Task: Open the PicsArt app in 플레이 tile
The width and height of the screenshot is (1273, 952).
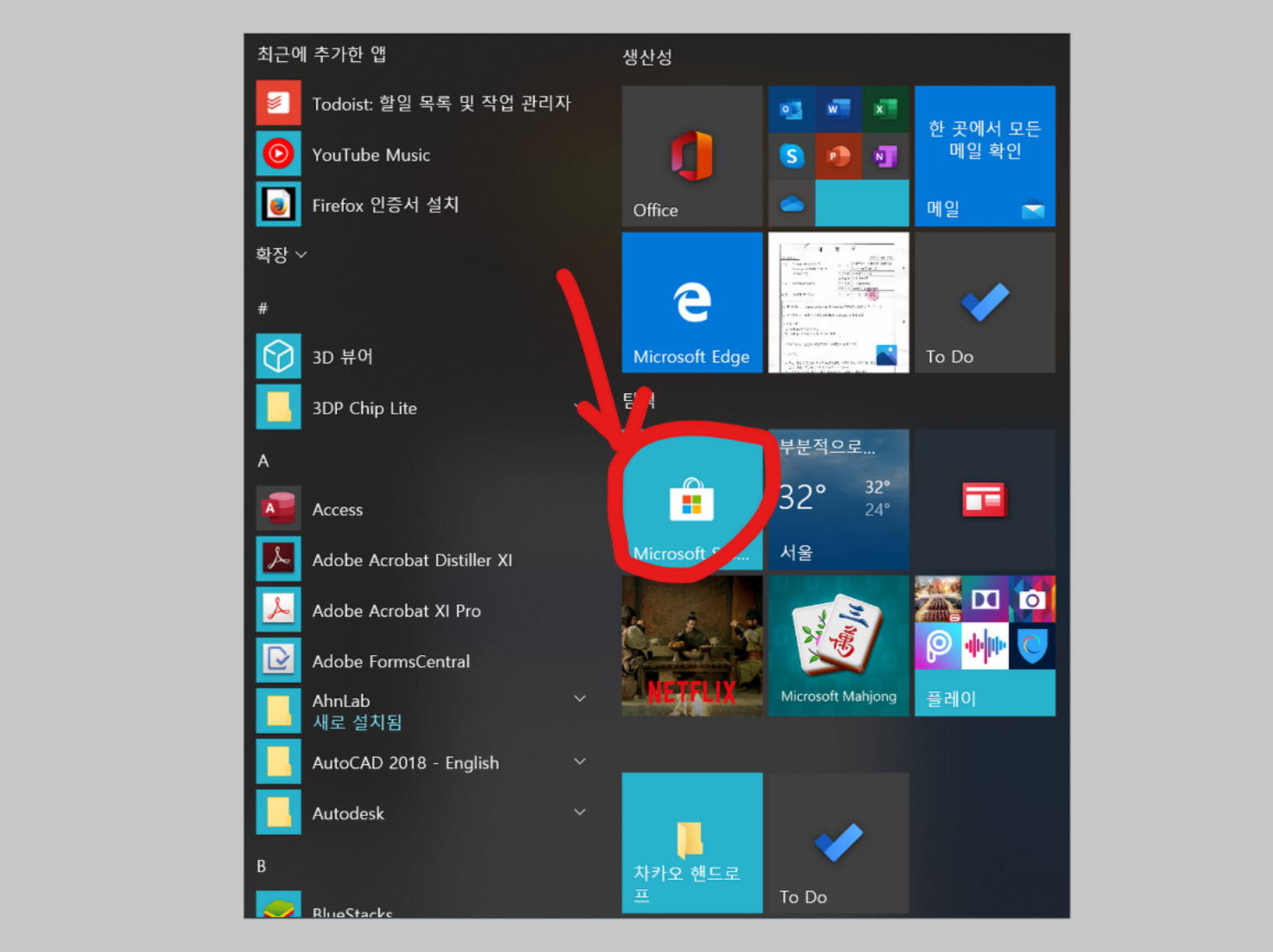Action: (x=938, y=646)
